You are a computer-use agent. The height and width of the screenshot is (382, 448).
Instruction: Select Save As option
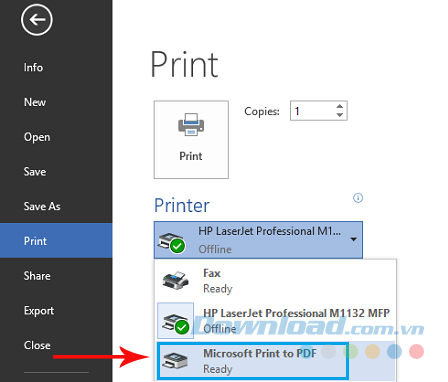[x=42, y=206]
